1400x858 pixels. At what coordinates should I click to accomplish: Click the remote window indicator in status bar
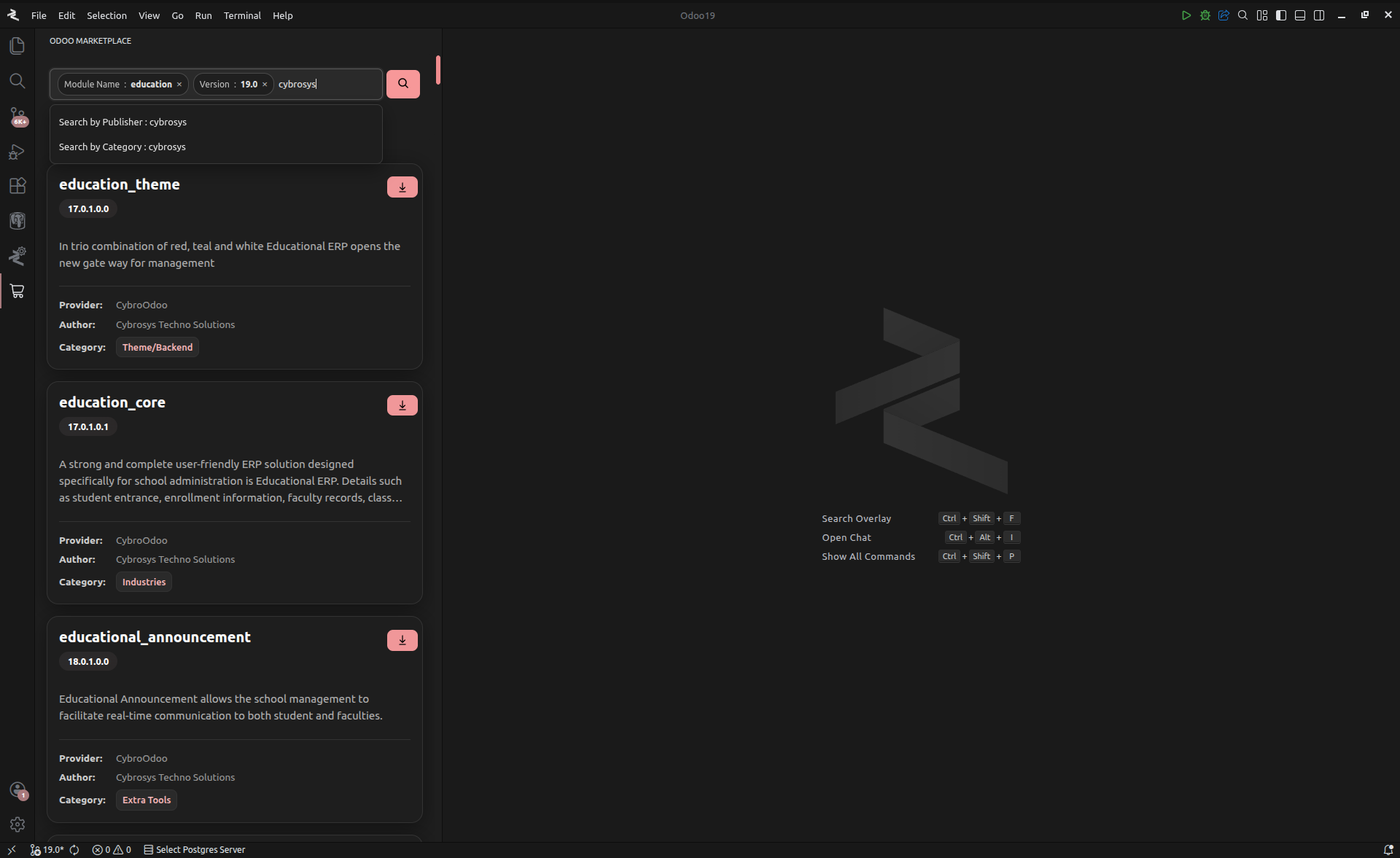point(12,850)
